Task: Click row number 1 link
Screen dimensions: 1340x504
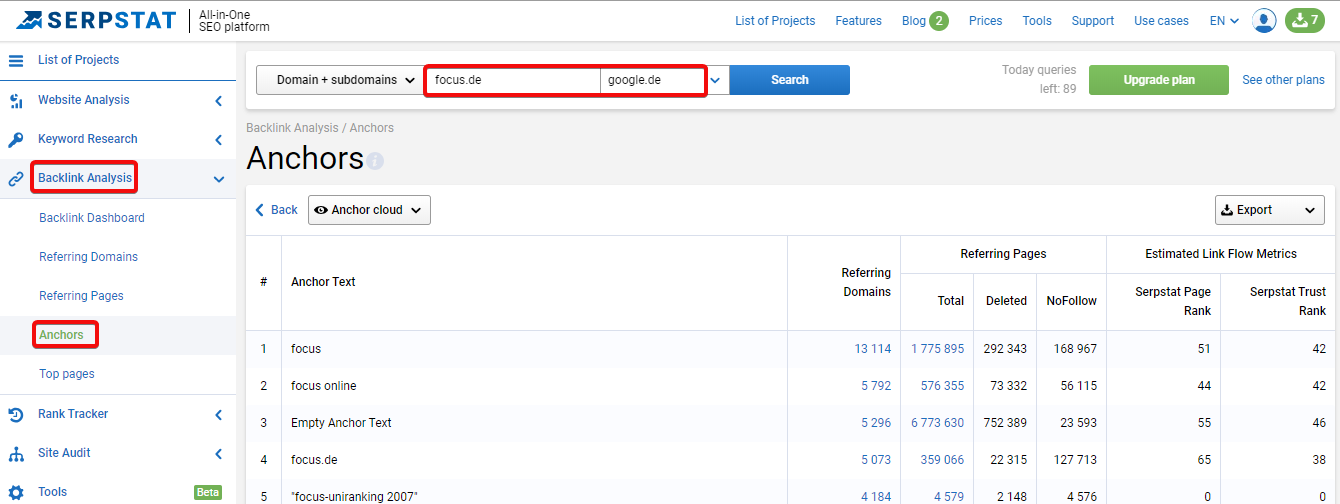Action: [264, 349]
